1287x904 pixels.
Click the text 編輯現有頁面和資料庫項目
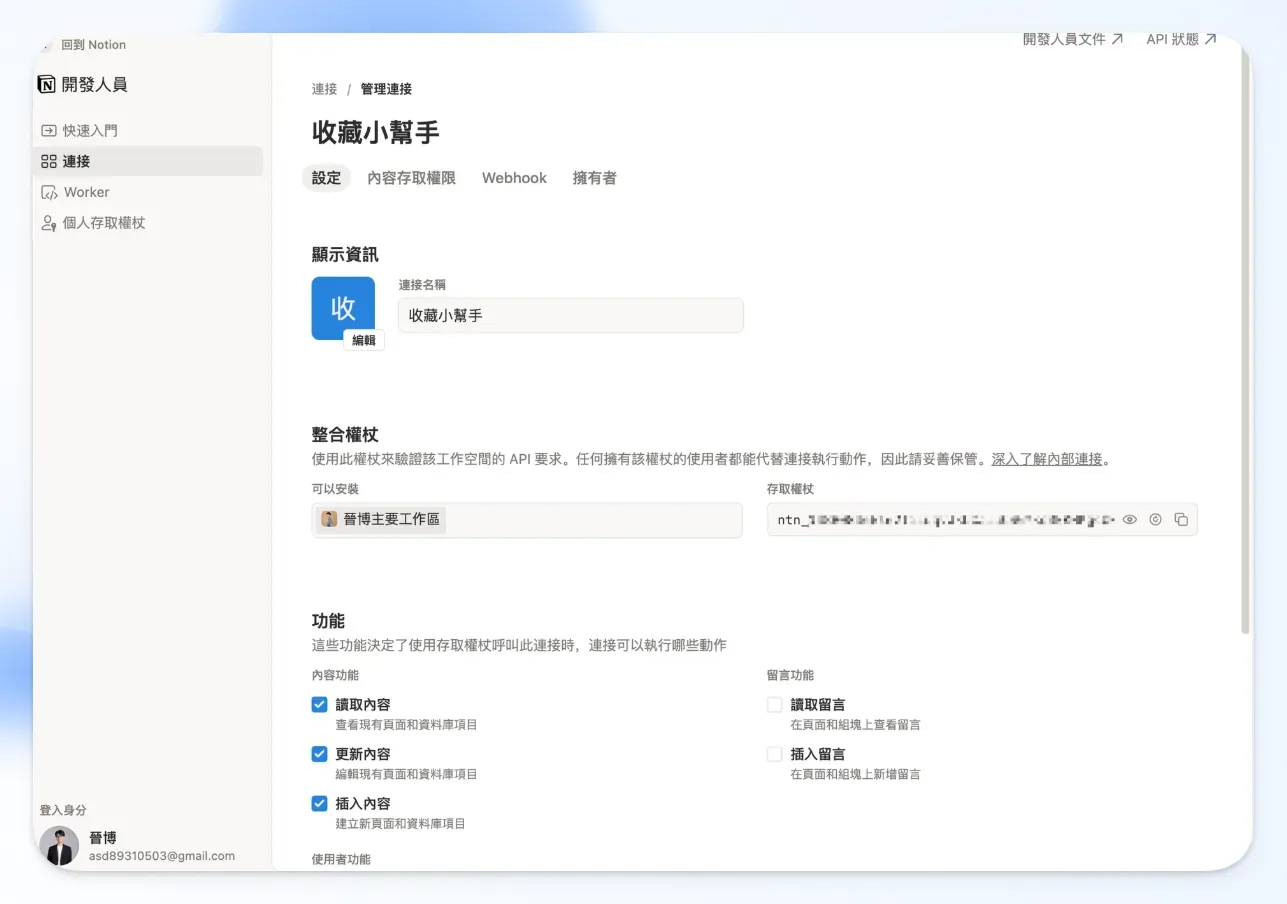click(x=406, y=774)
